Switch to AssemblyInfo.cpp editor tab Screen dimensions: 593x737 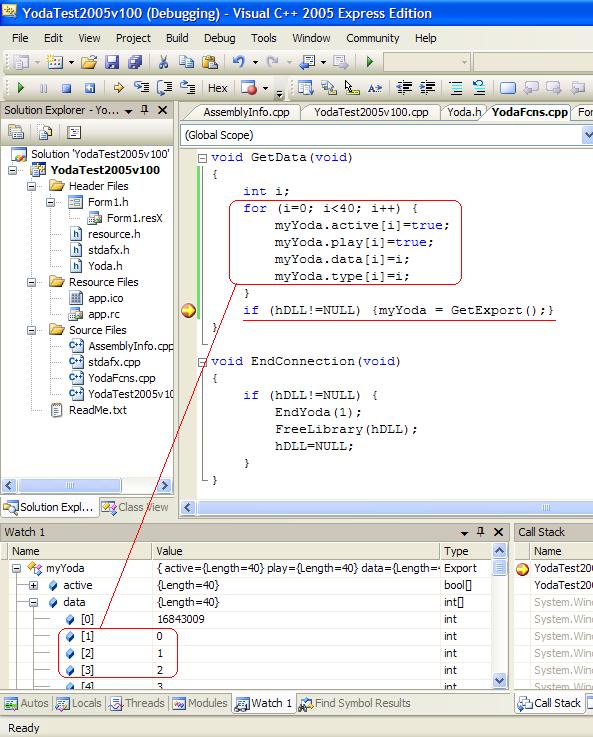pyautogui.click(x=246, y=112)
